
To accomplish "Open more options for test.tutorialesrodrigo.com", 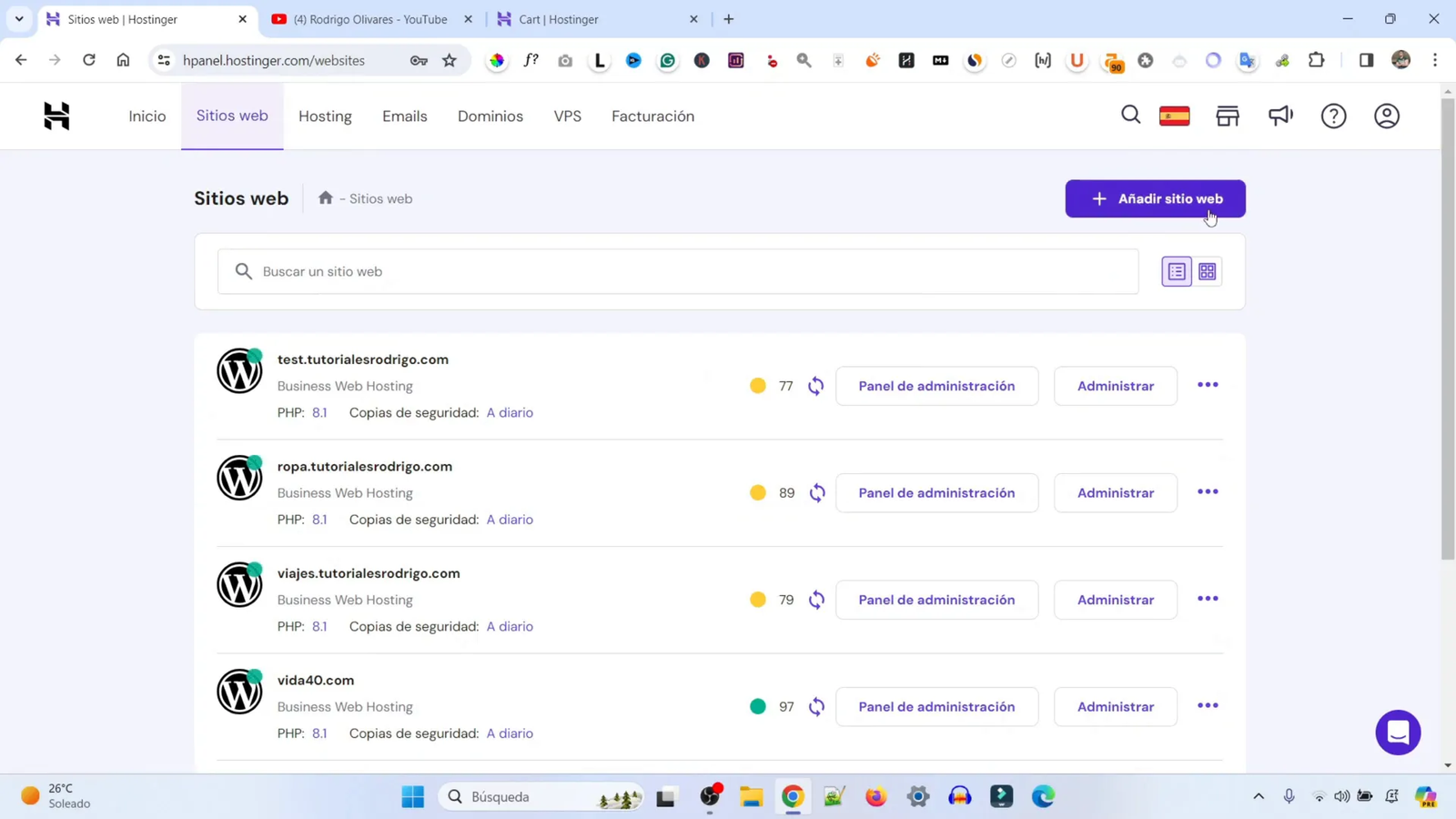I will pyautogui.click(x=1208, y=385).
